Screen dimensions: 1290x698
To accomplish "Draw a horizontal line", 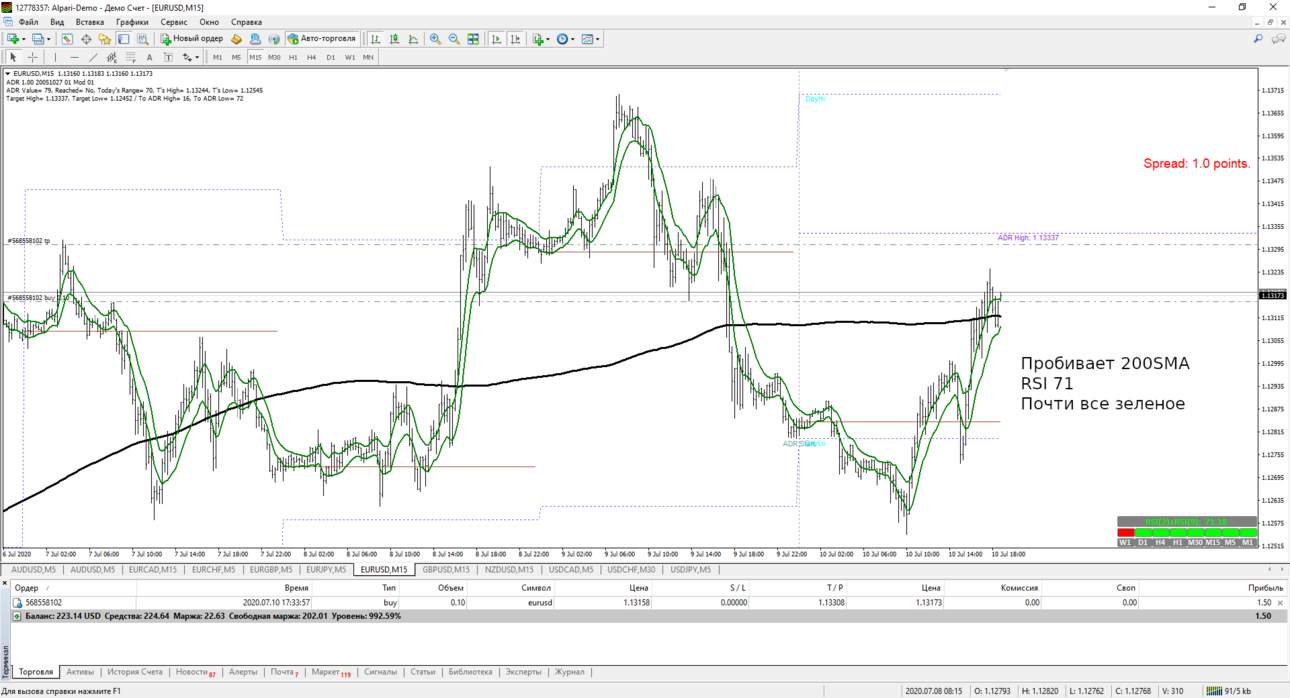I will 74,57.
